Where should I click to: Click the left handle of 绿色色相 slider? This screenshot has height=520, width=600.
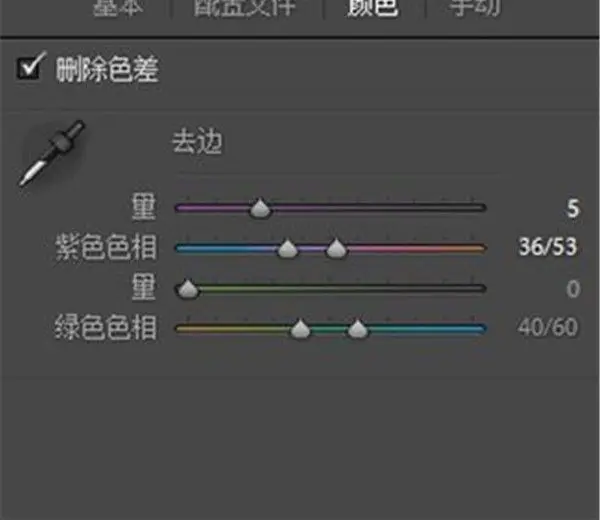300,329
